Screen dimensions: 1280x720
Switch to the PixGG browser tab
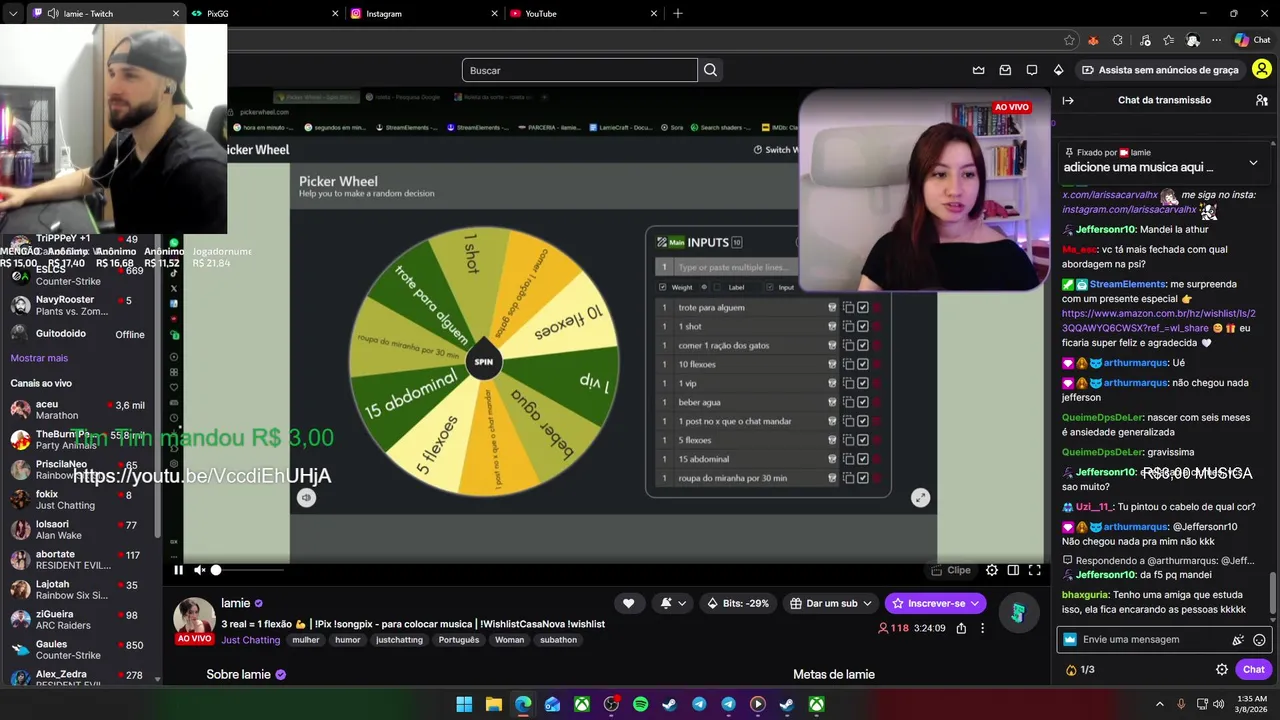(264, 13)
